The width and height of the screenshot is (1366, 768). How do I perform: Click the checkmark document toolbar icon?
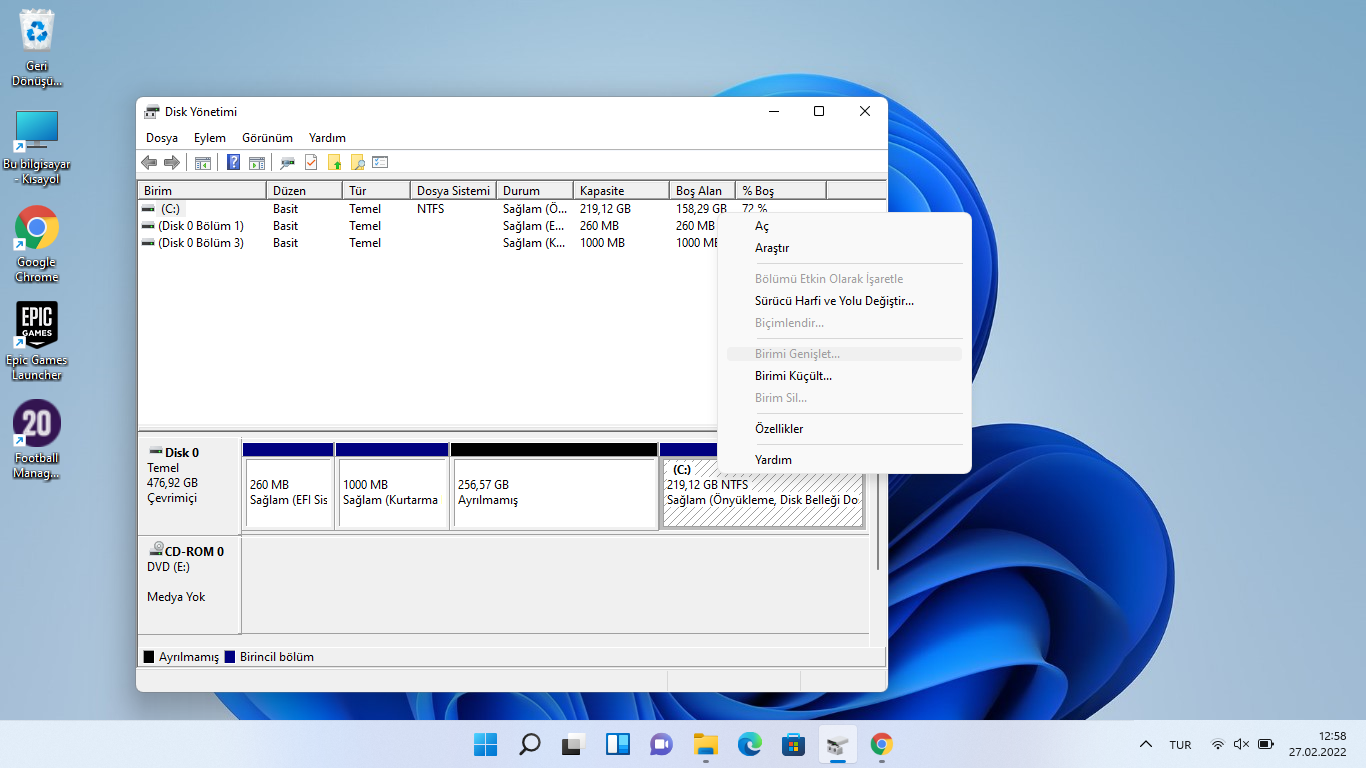point(311,162)
